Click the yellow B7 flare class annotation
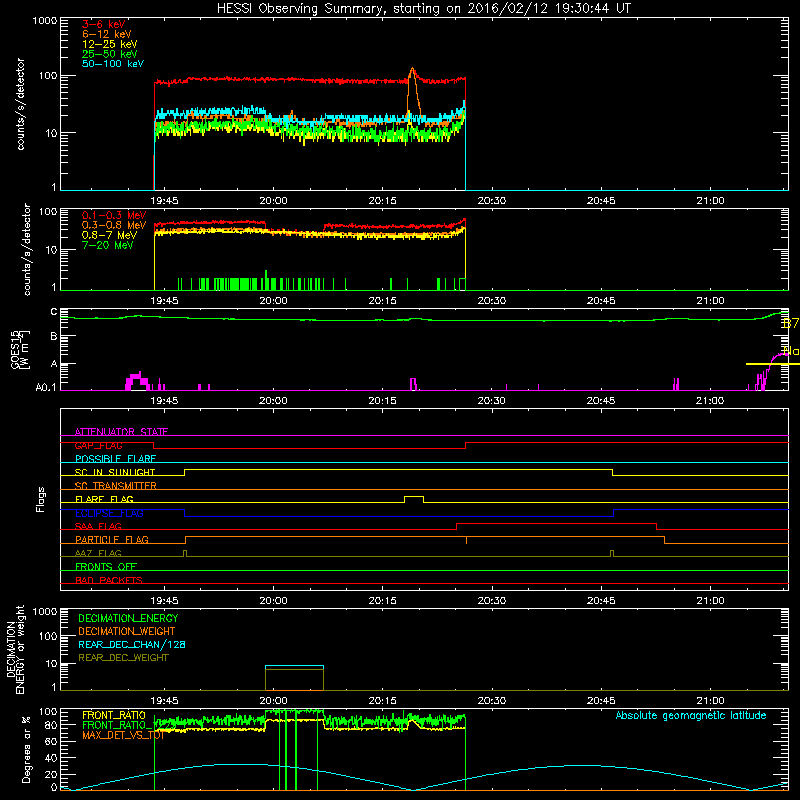The height and width of the screenshot is (800, 800). [790, 323]
